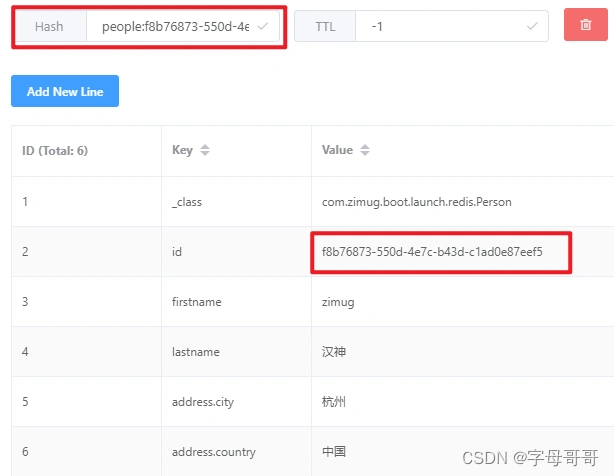Click the com.zimug.boot.launch.redis.Person value

[x=416, y=202]
